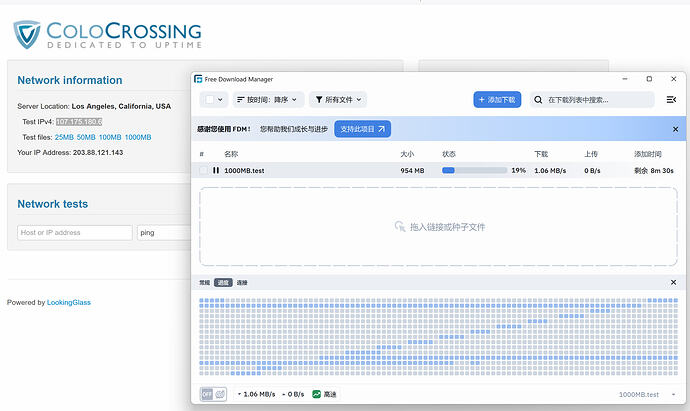Click the Network information heading

pos(70,80)
